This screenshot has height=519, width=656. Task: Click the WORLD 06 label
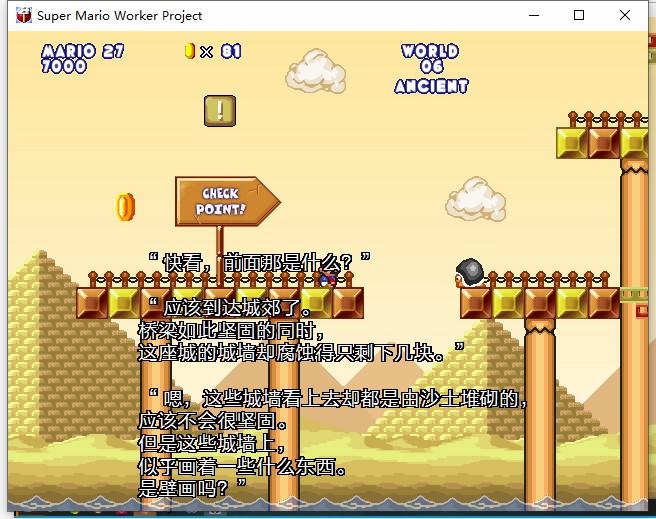tap(430, 59)
